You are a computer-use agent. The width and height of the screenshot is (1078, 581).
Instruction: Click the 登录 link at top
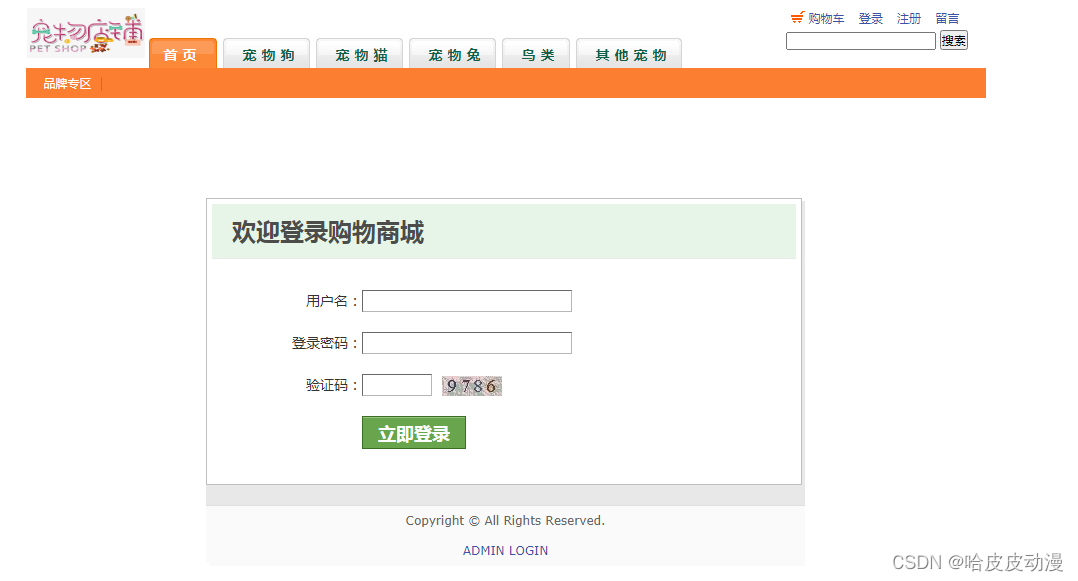(x=870, y=19)
